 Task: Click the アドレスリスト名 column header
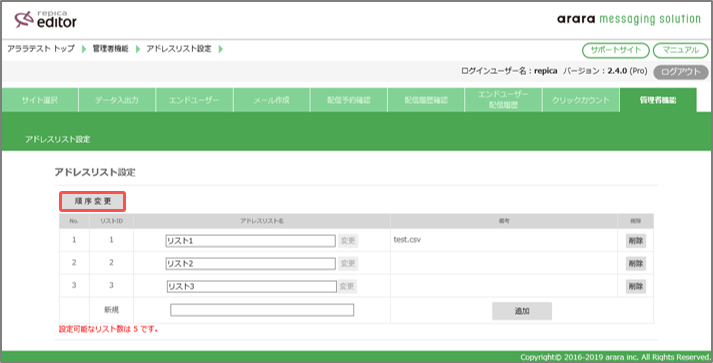[262, 221]
